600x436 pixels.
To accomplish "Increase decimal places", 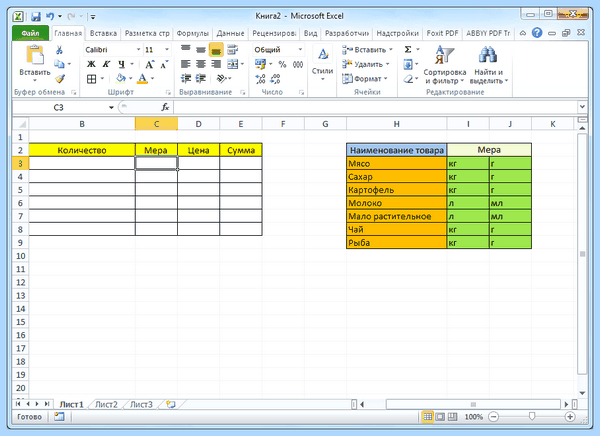I will coord(261,79).
